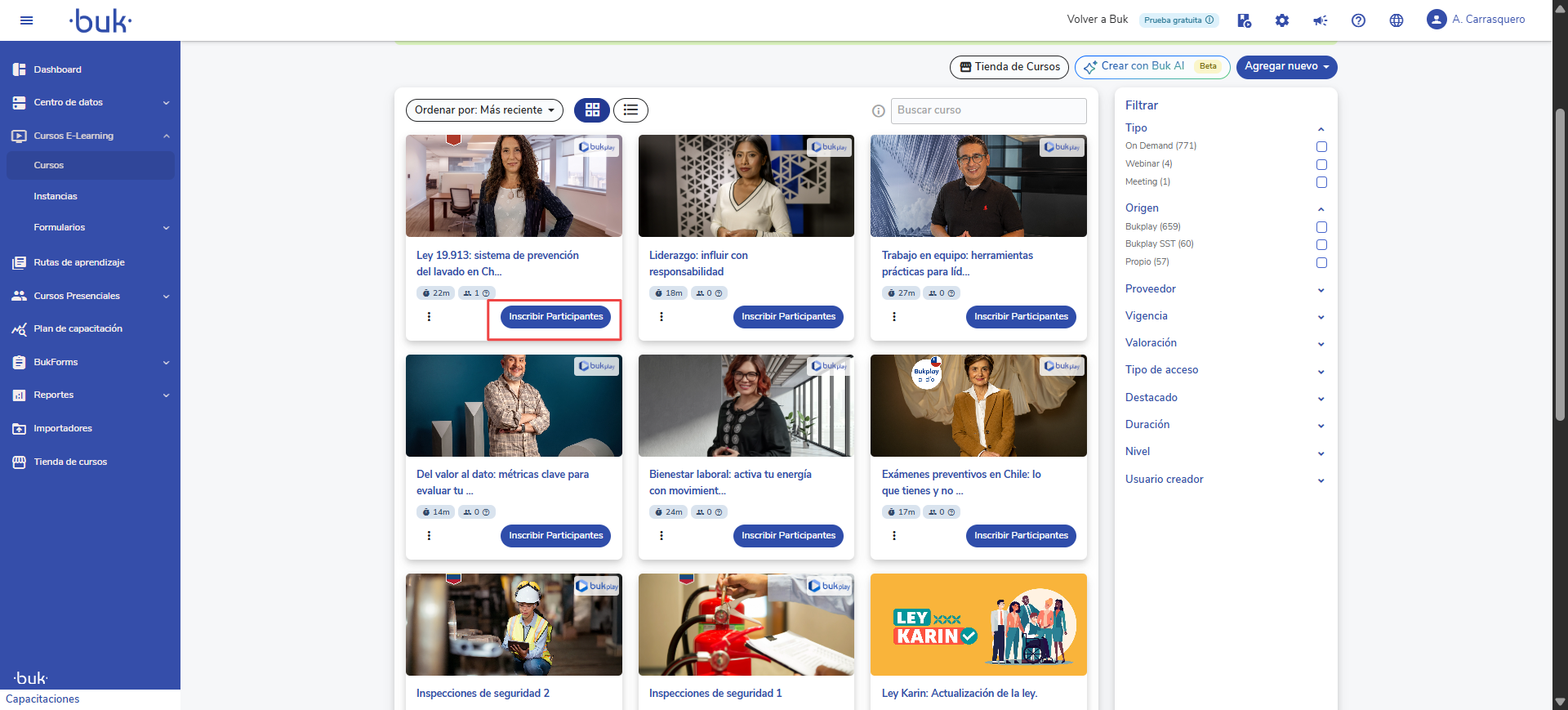Check the Bukplay (659) origin filter
Image resolution: width=1568 pixels, height=710 pixels.
[x=1321, y=227]
